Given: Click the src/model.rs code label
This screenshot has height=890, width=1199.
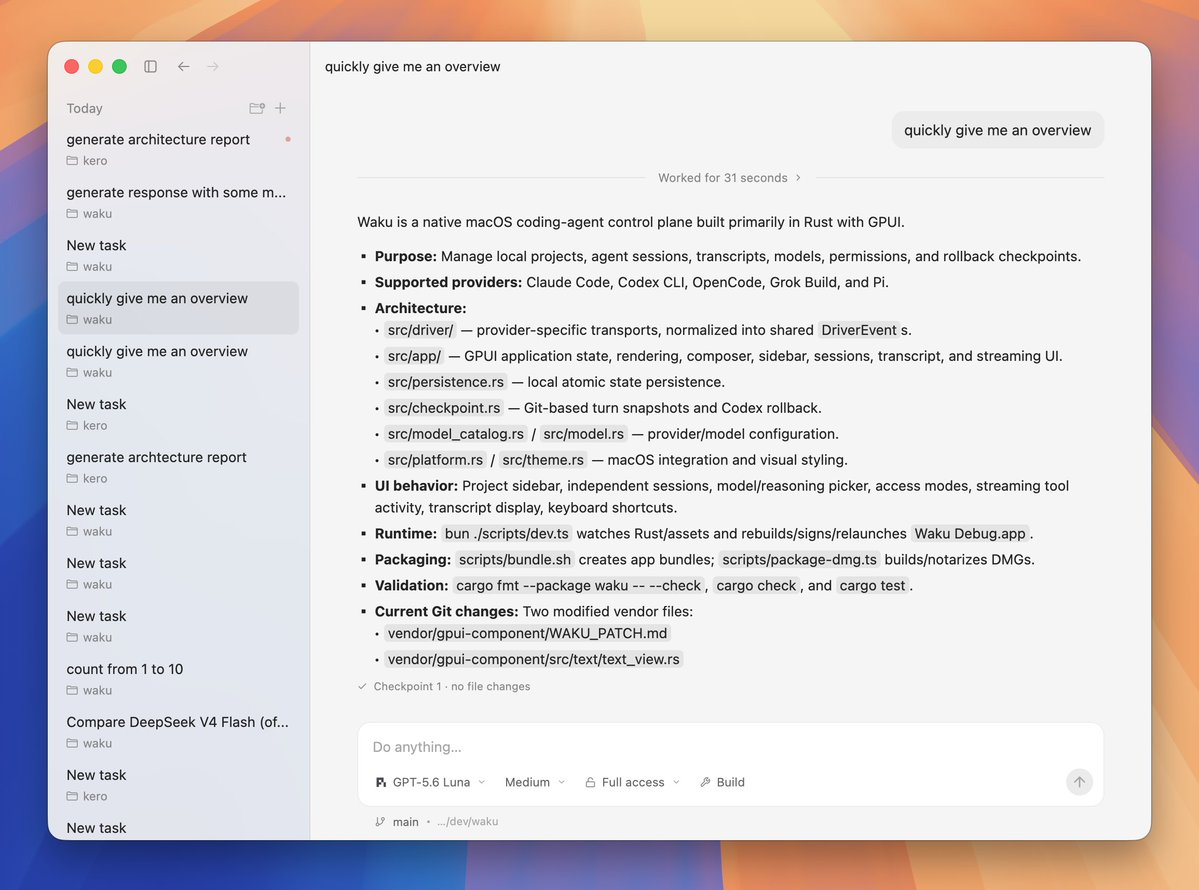Looking at the screenshot, I should (x=583, y=434).
